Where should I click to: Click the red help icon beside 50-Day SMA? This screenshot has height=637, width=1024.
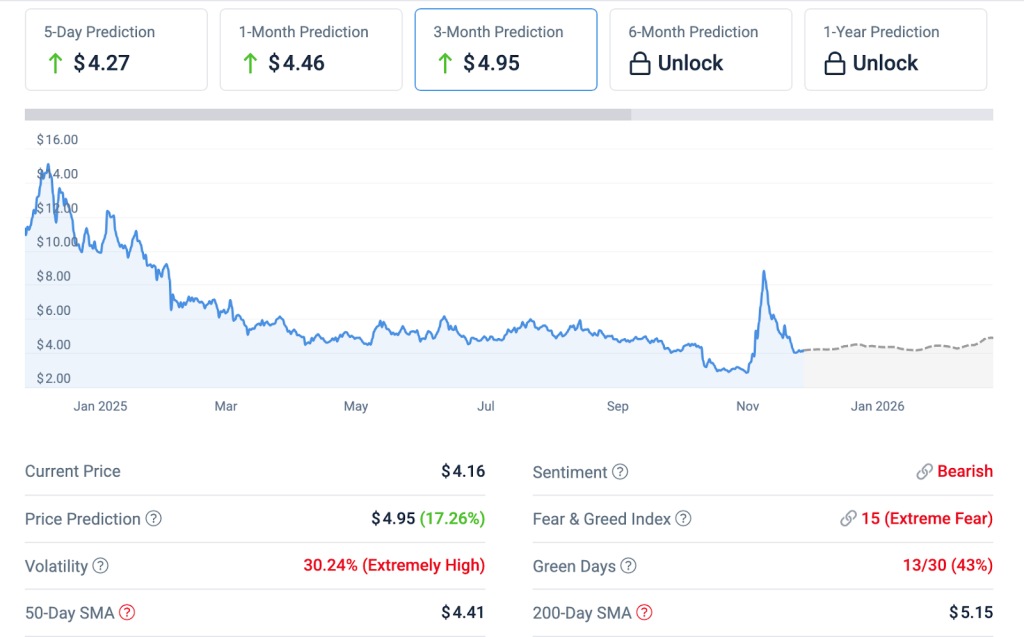click(x=127, y=613)
